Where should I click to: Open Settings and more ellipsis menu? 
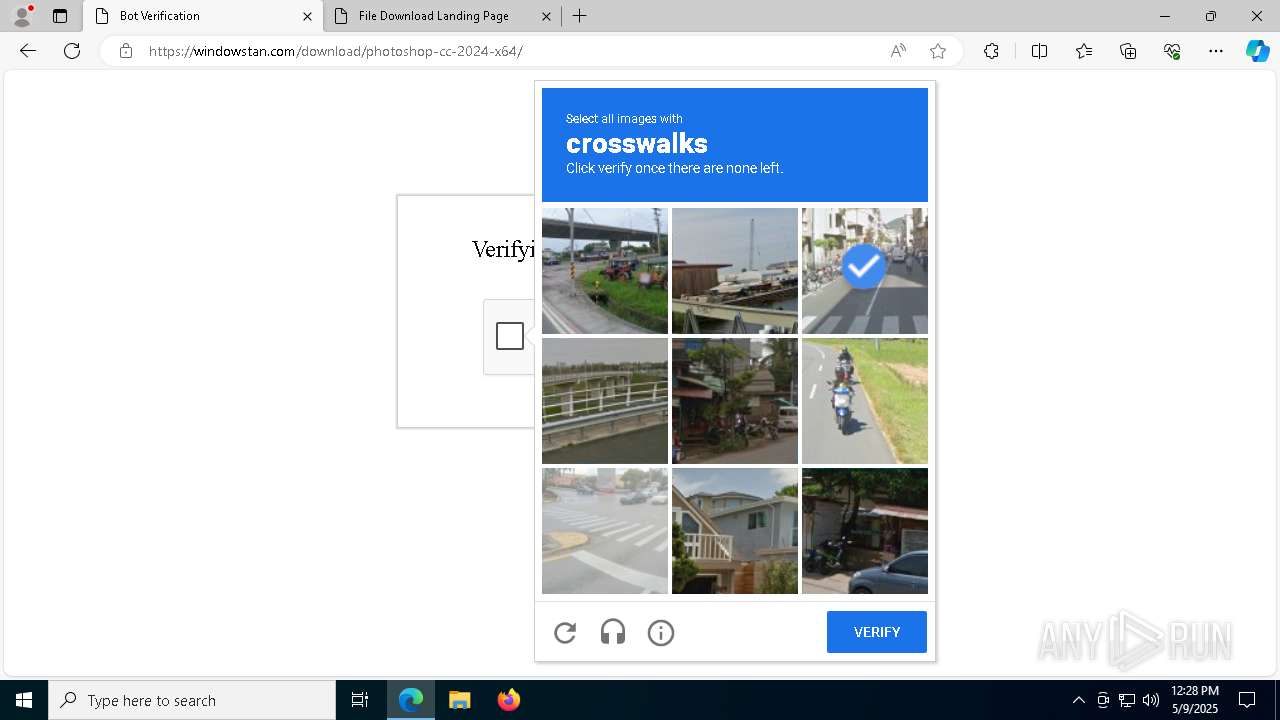1216,51
